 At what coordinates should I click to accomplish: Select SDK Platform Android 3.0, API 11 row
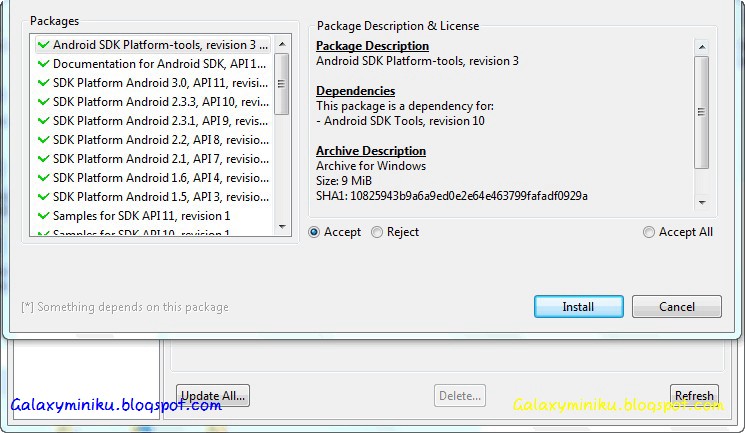pyautogui.click(x=153, y=83)
